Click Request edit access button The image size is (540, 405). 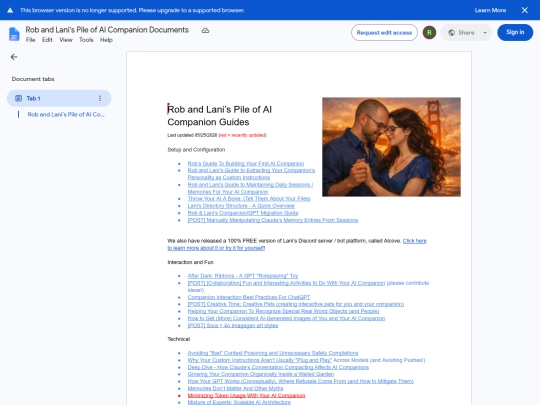coord(384,33)
